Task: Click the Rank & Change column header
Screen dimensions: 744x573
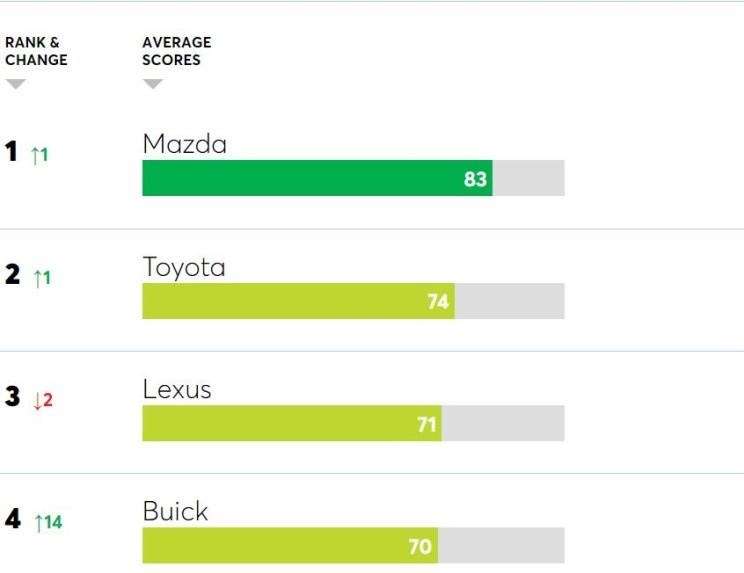Action: 36,51
